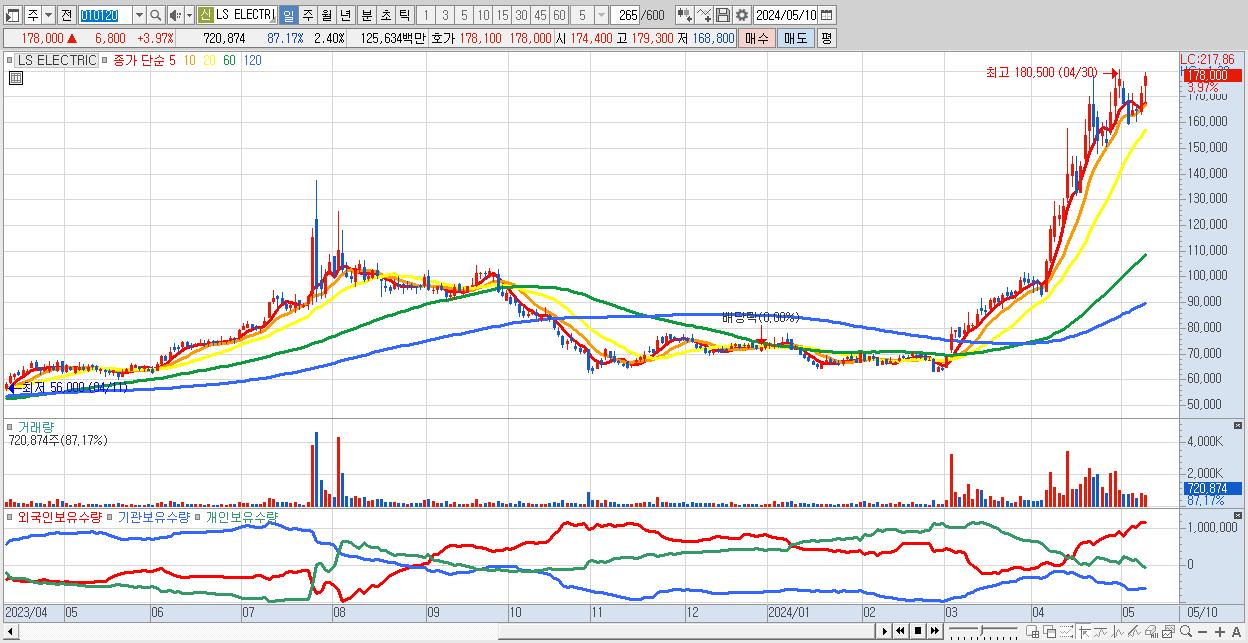1248x643 pixels.
Task: Click the data grid icon under LS ELECTRIC legend
Action: (16, 78)
